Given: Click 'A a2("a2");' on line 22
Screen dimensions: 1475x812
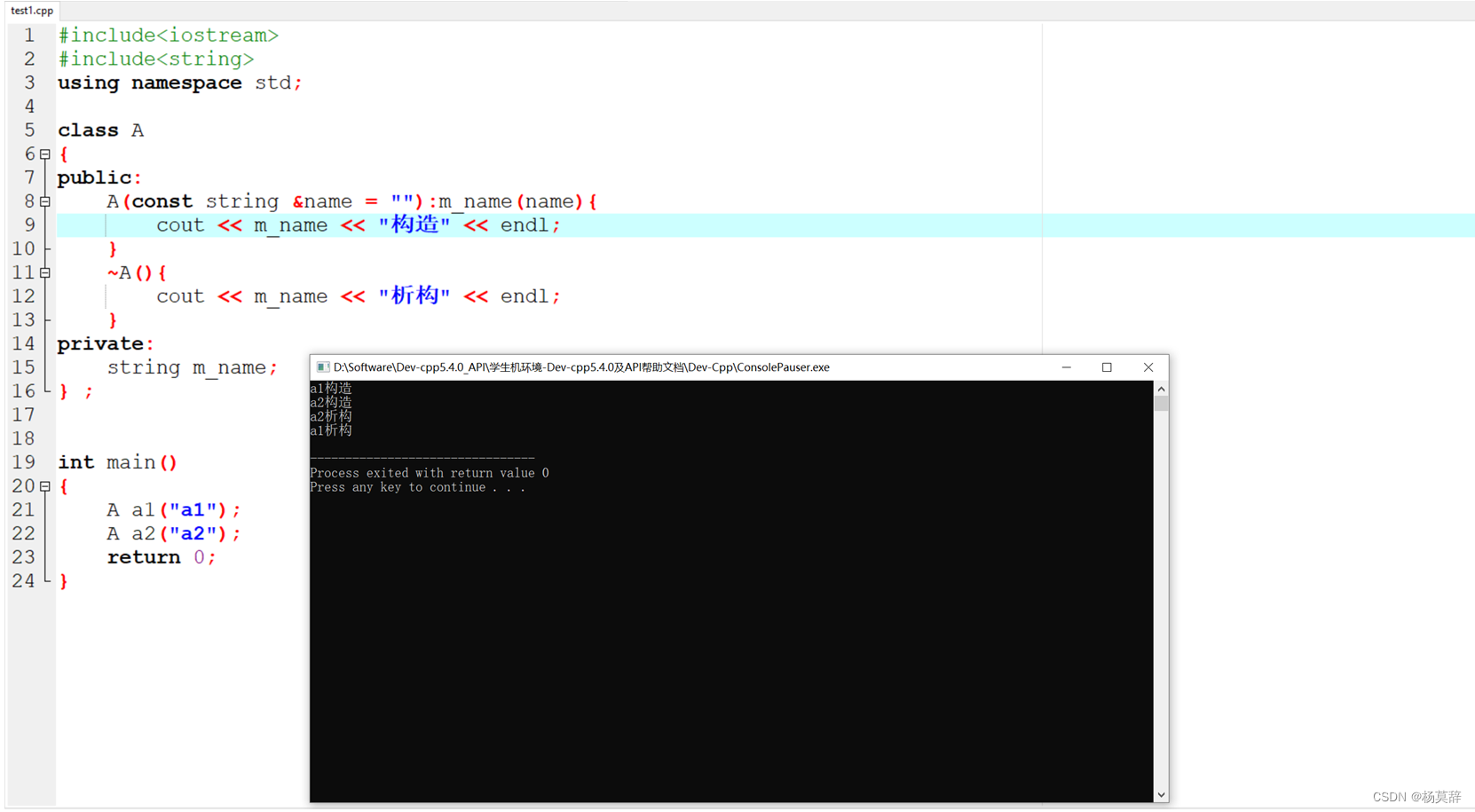Looking at the screenshot, I should [174, 534].
